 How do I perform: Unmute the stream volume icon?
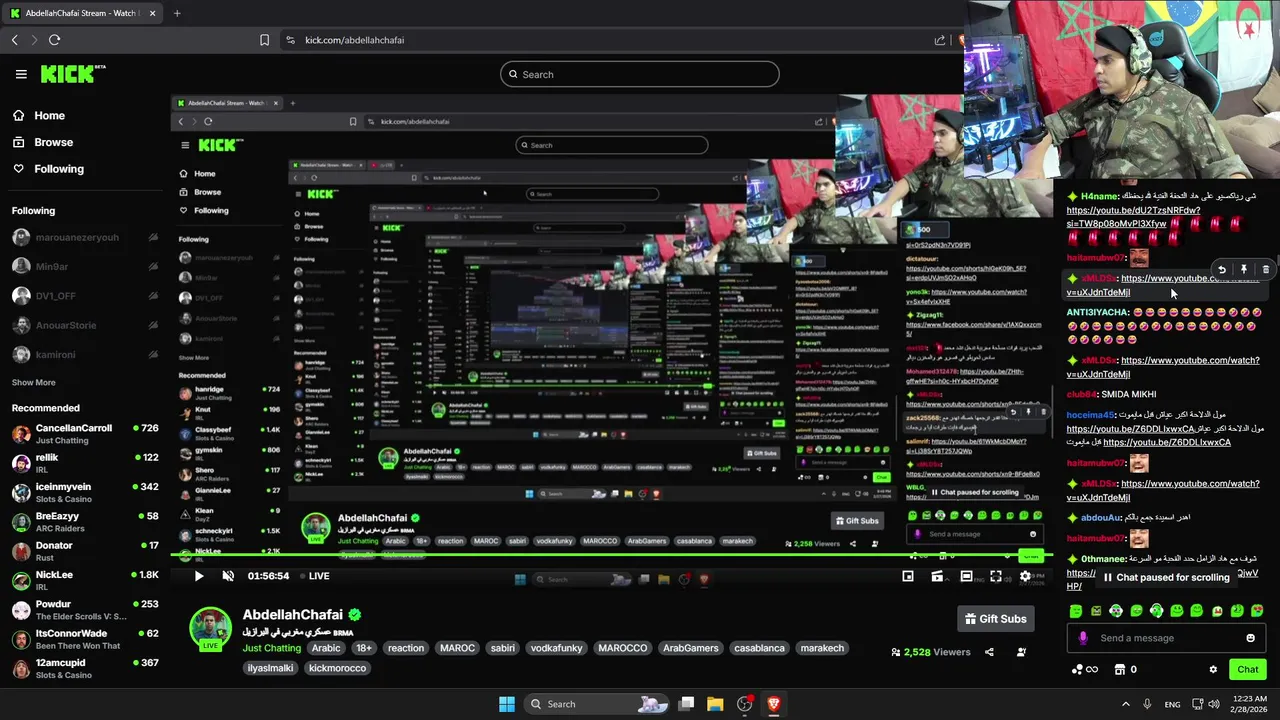228,576
